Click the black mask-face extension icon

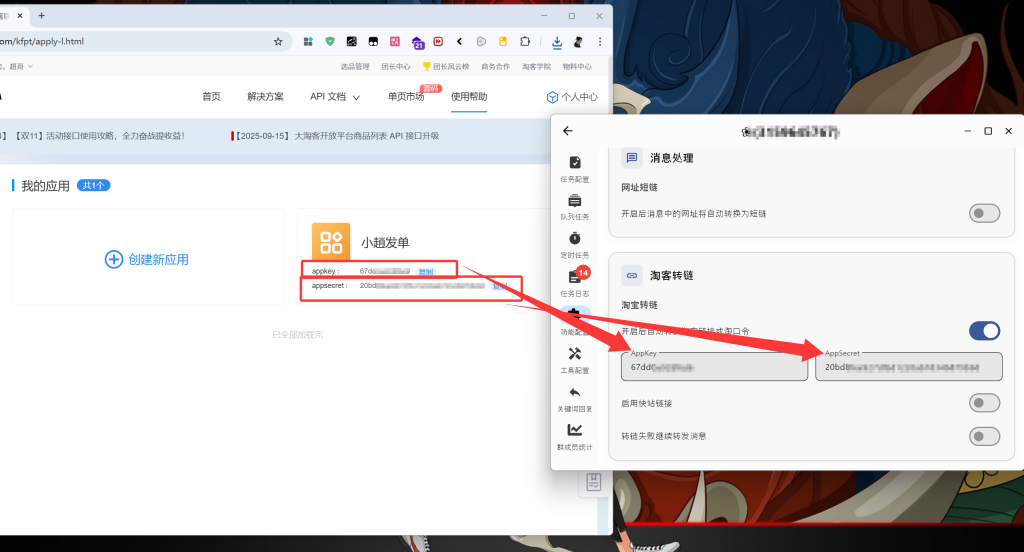pyautogui.click(x=373, y=41)
